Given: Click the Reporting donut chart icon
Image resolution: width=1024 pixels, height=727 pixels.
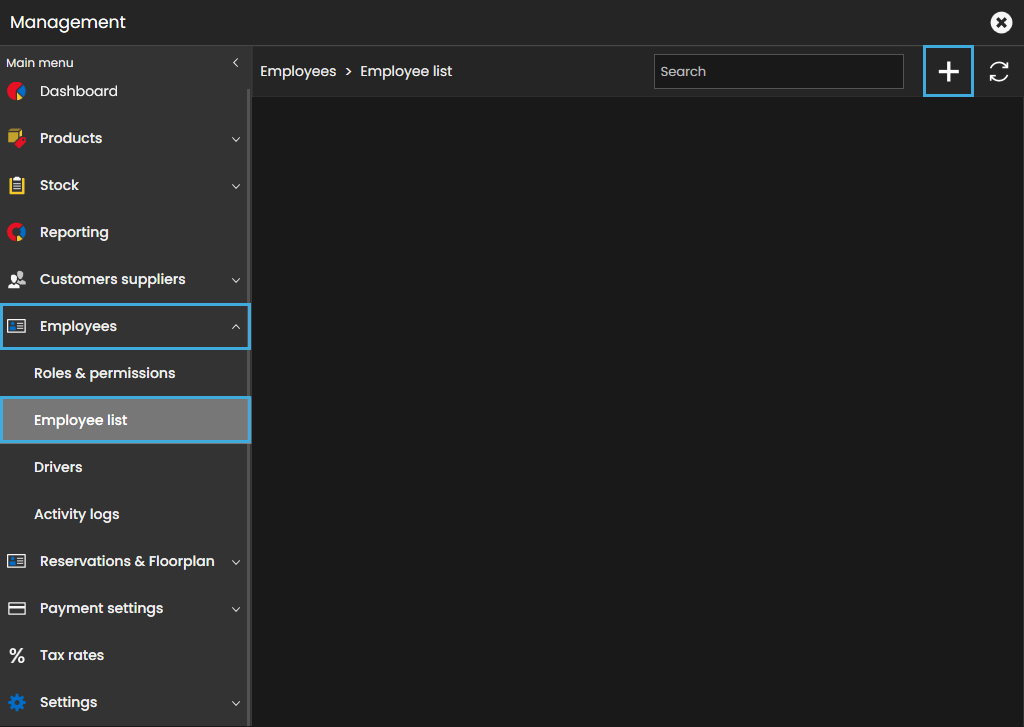Looking at the screenshot, I should pyautogui.click(x=16, y=232).
